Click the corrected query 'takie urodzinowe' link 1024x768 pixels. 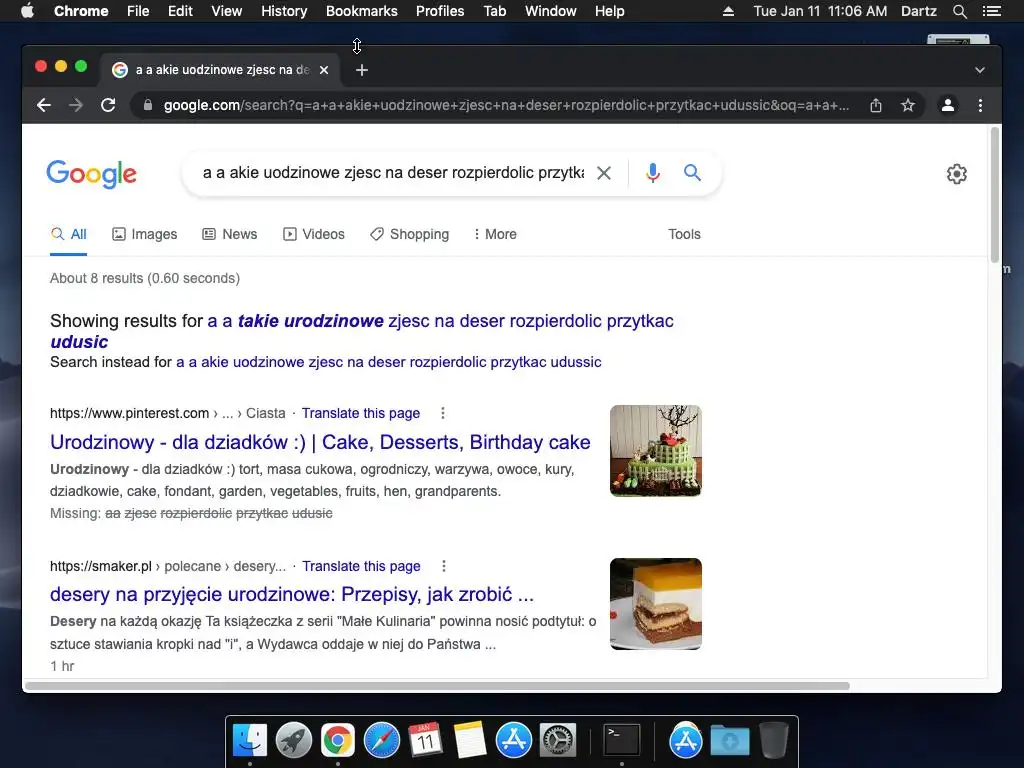point(310,321)
